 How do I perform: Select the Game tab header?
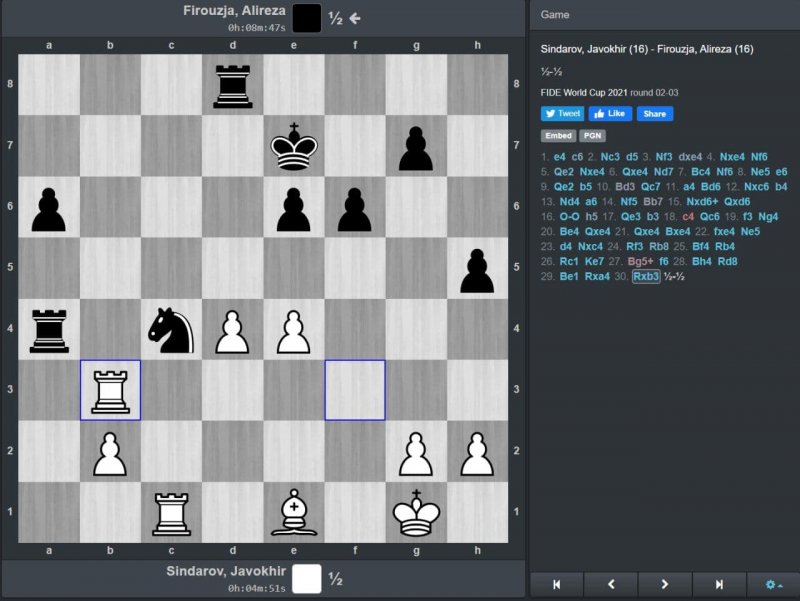pyautogui.click(x=555, y=15)
